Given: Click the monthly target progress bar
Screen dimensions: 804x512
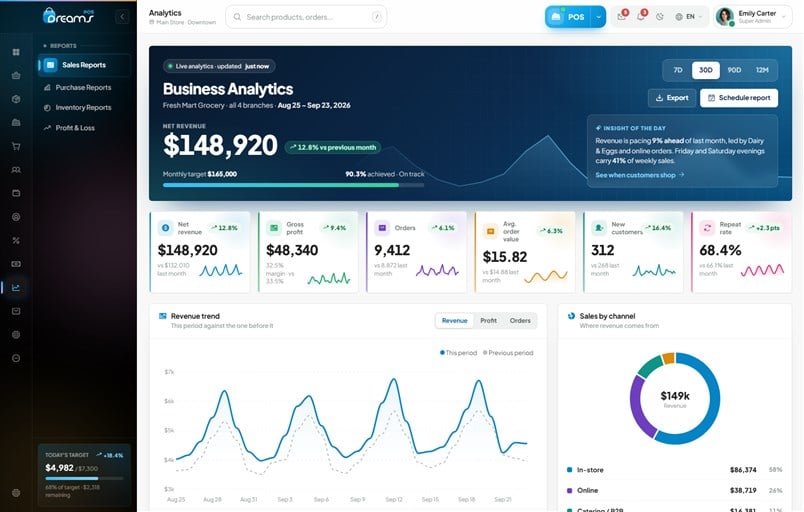Looking at the screenshot, I should click(293, 185).
